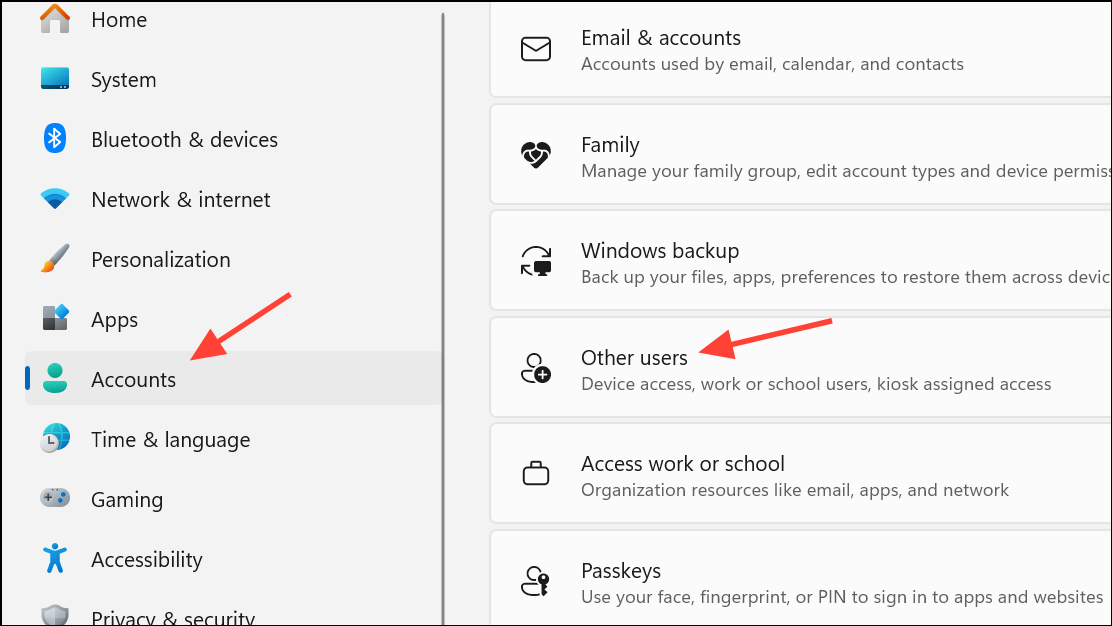Click the System monitor icon

55,79
